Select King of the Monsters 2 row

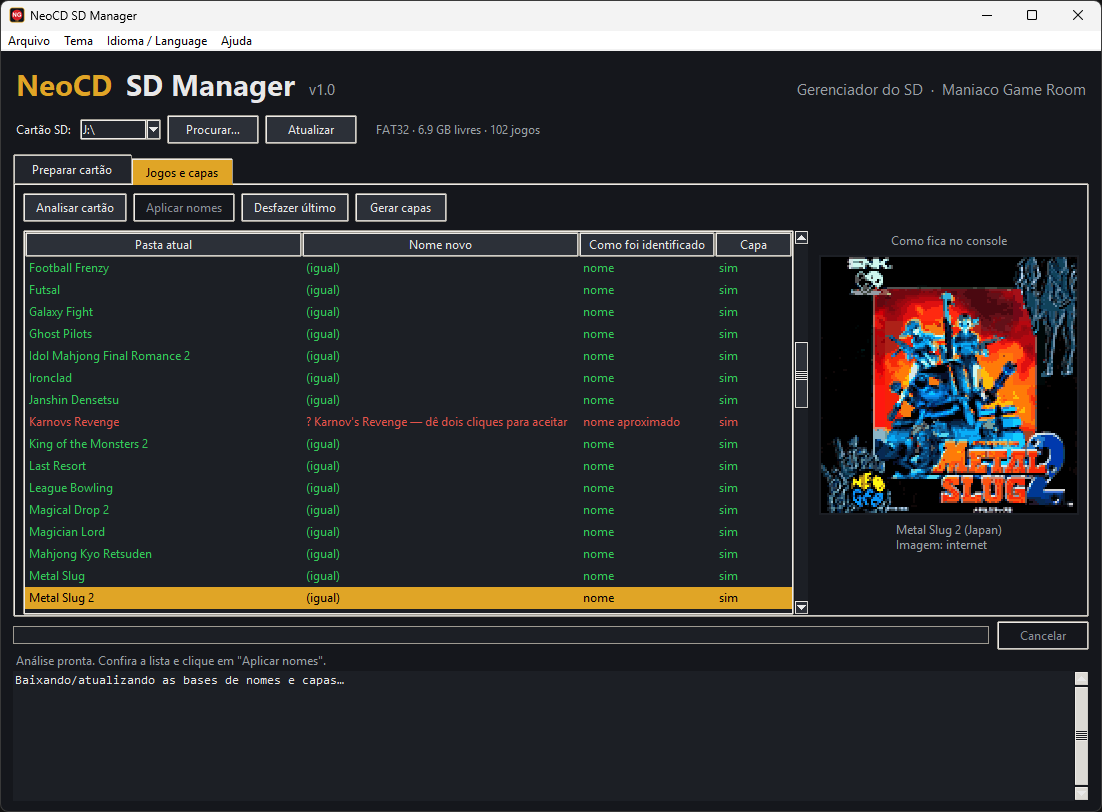pos(408,444)
